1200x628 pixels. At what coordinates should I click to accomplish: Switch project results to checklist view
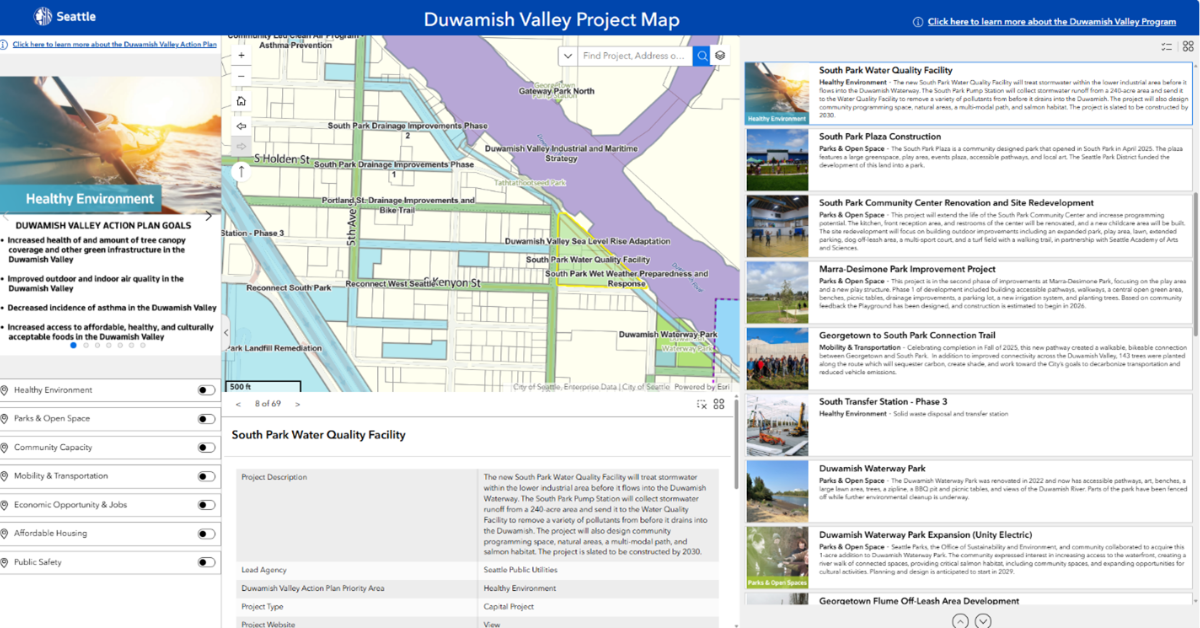tap(1166, 46)
